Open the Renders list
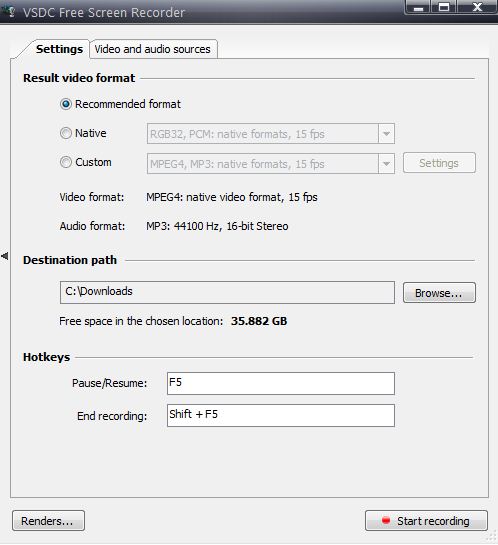 (48, 520)
